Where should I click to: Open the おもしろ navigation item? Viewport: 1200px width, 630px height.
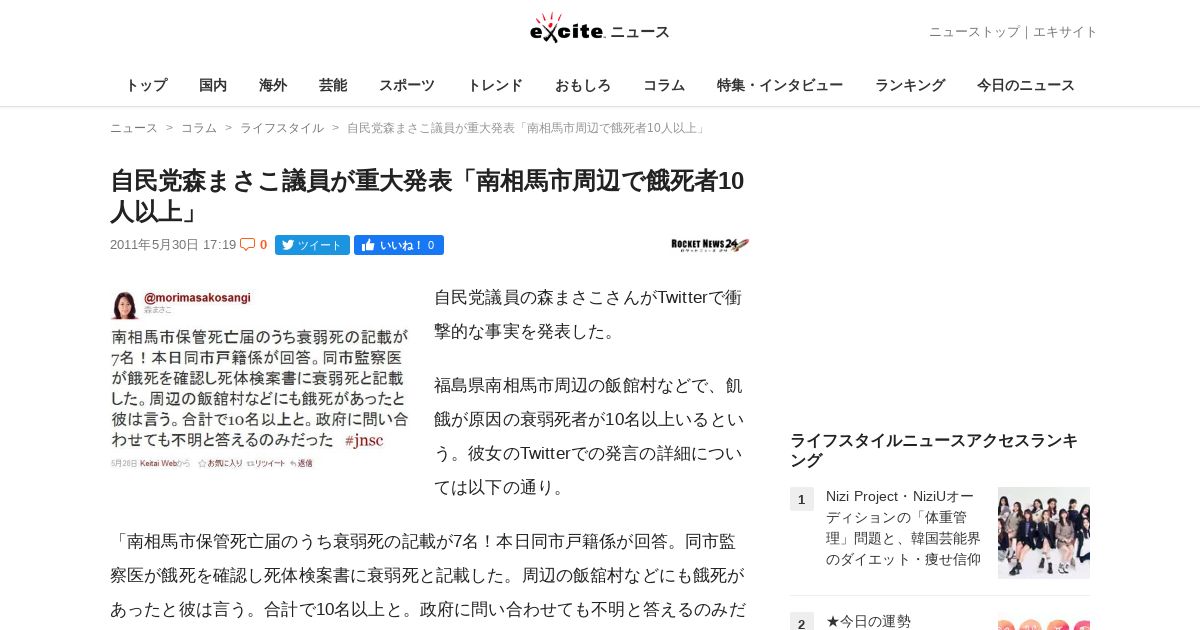click(583, 86)
